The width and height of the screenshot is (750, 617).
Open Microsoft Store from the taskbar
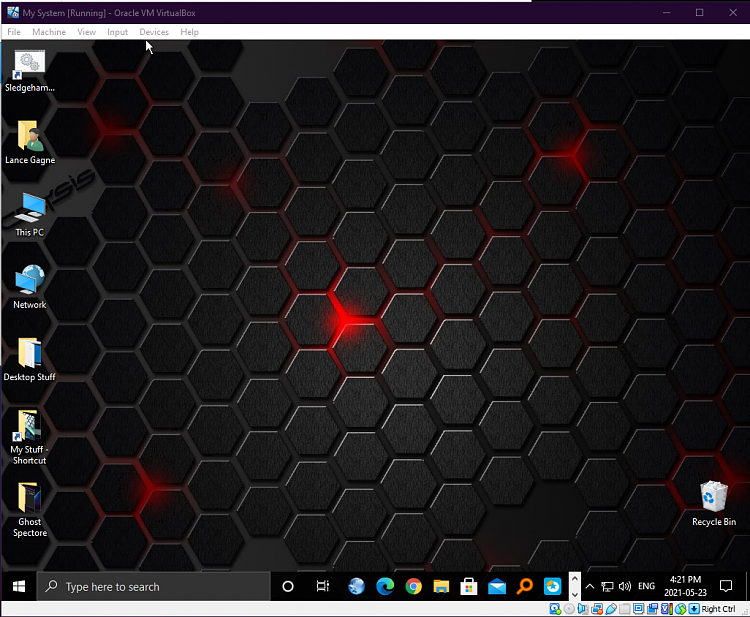(x=469, y=586)
